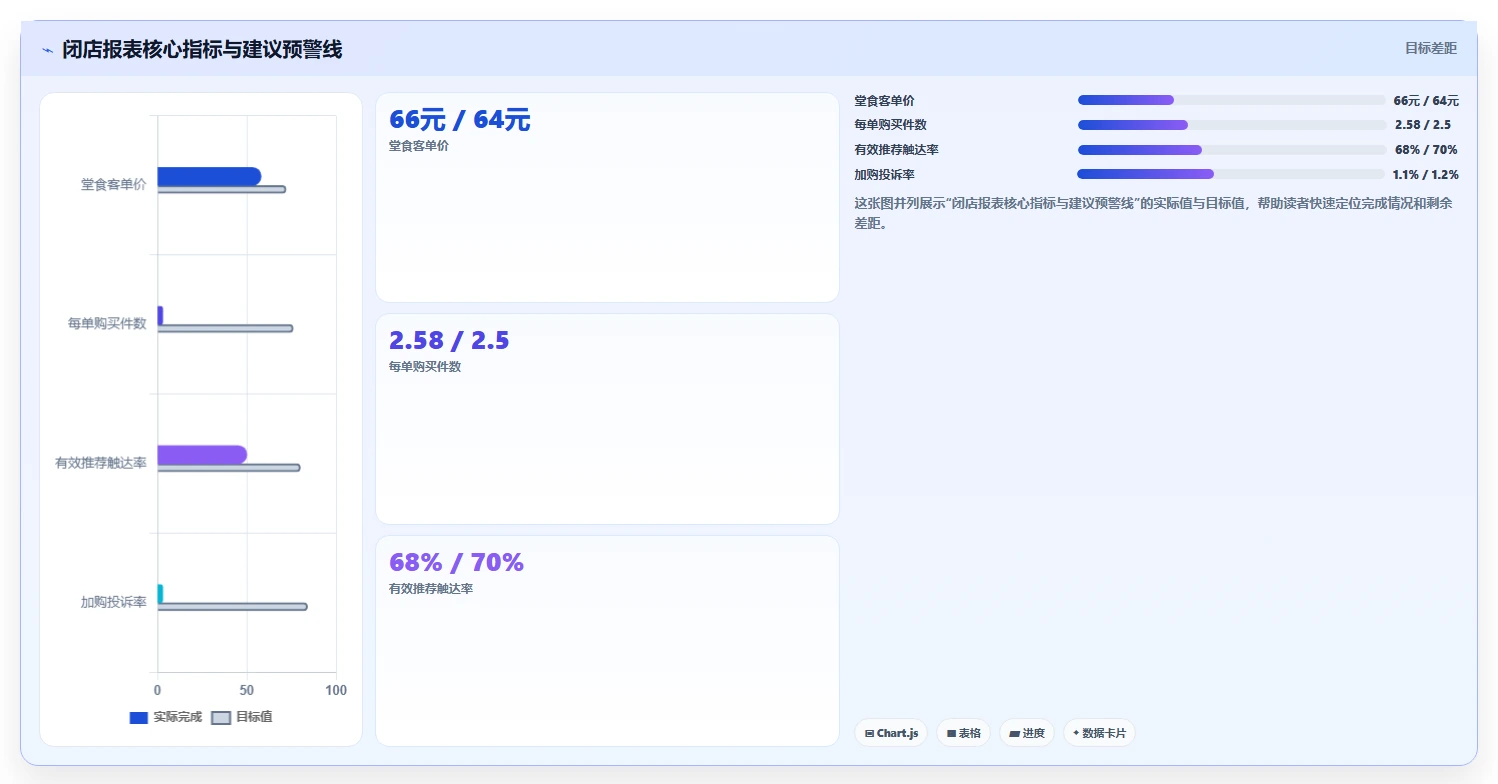Click the dashboard title 闭店报表核心指标与建议预警线
The width and height of the screenshot is (1498, 784).
coord(202,49)
